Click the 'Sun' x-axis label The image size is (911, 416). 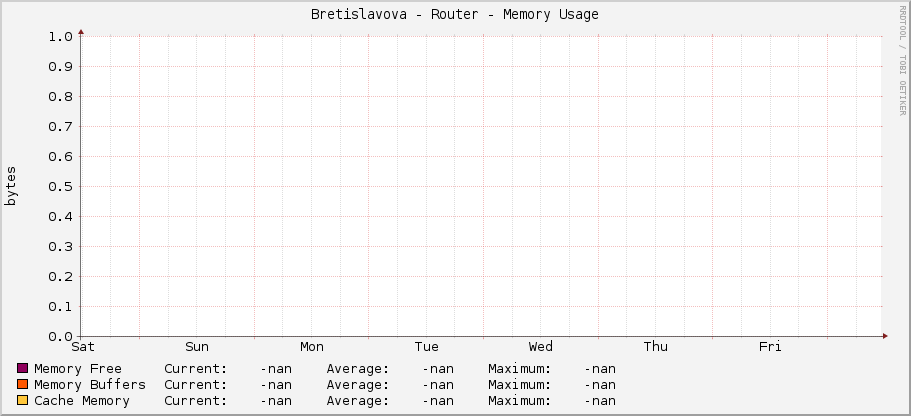click(x=197, y=347)
